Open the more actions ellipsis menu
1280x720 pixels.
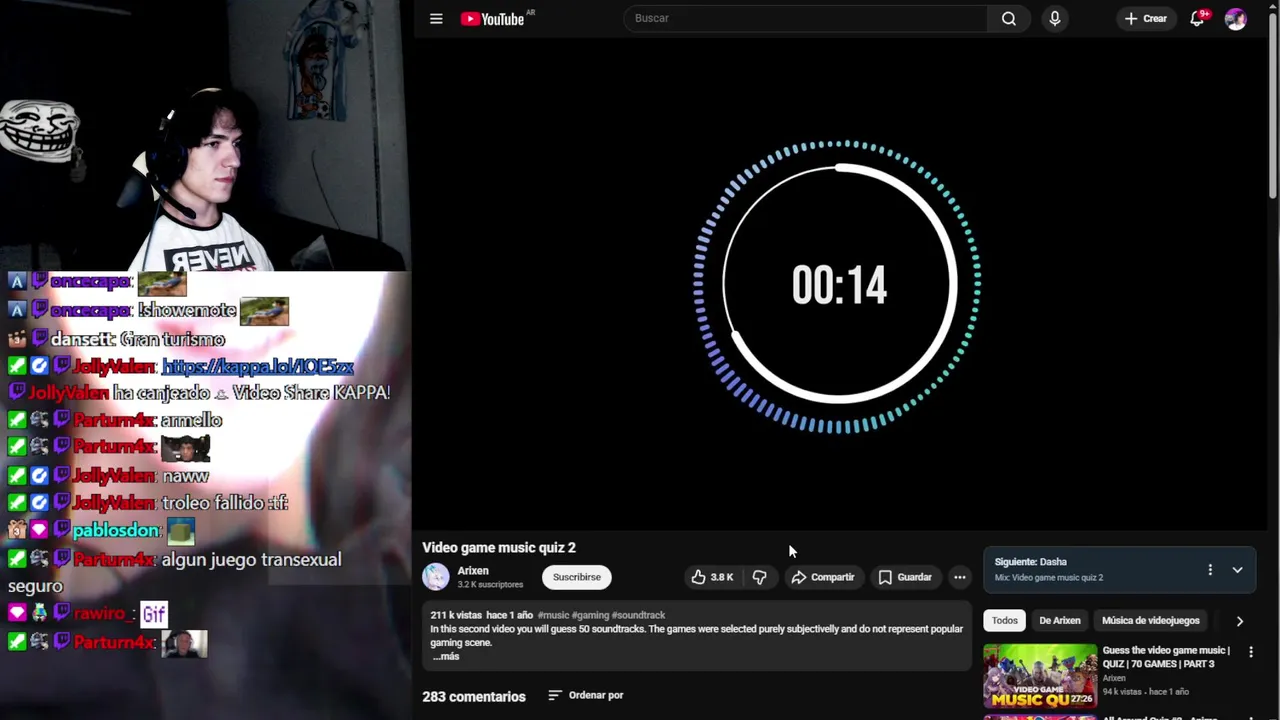(x=960, y=577)
